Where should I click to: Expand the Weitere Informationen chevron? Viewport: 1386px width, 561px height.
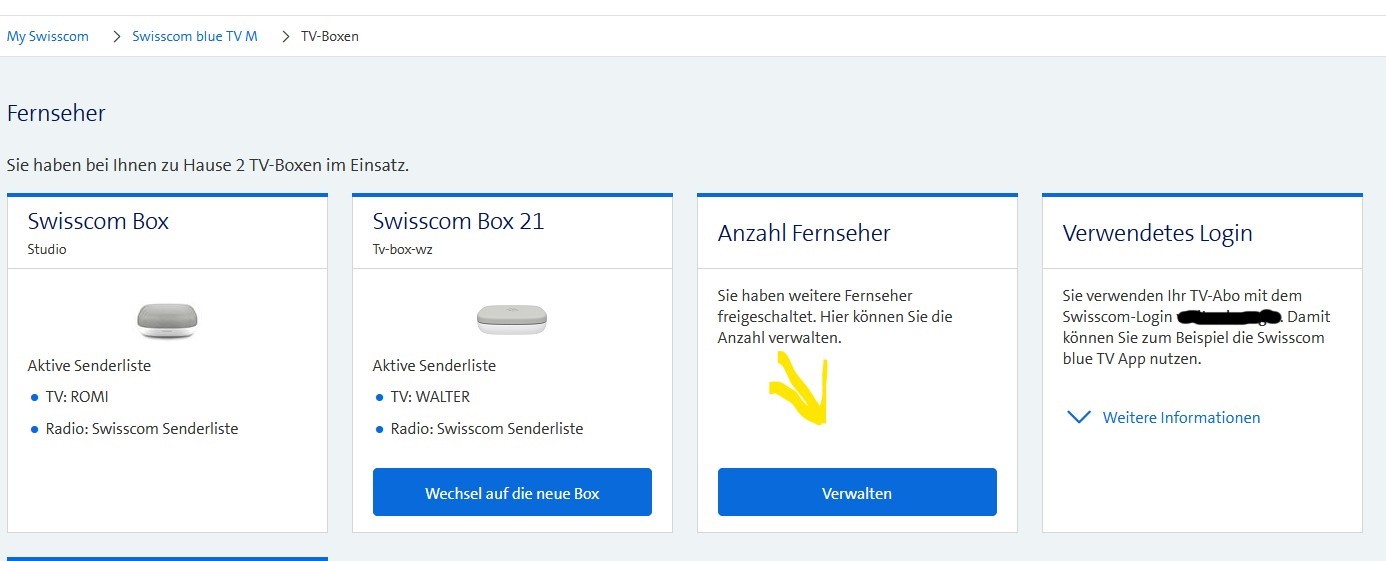(x=1079, y=417)
